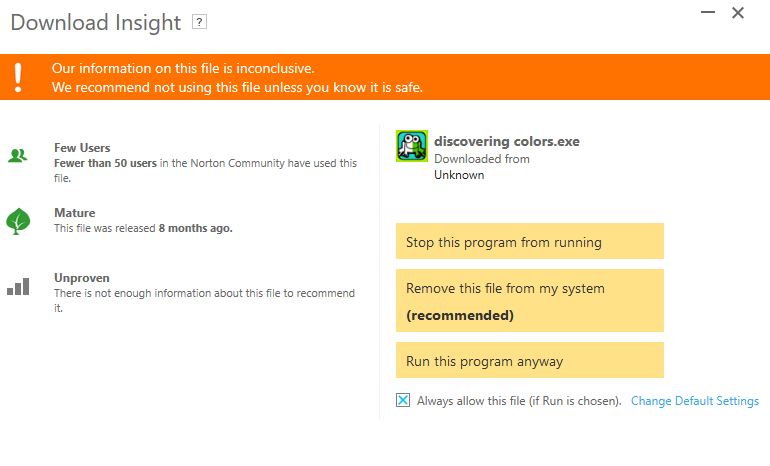Screen dimensions: 770x466
Task: Click 'Fewer than 50 users' text
Action: pos(105,163)
